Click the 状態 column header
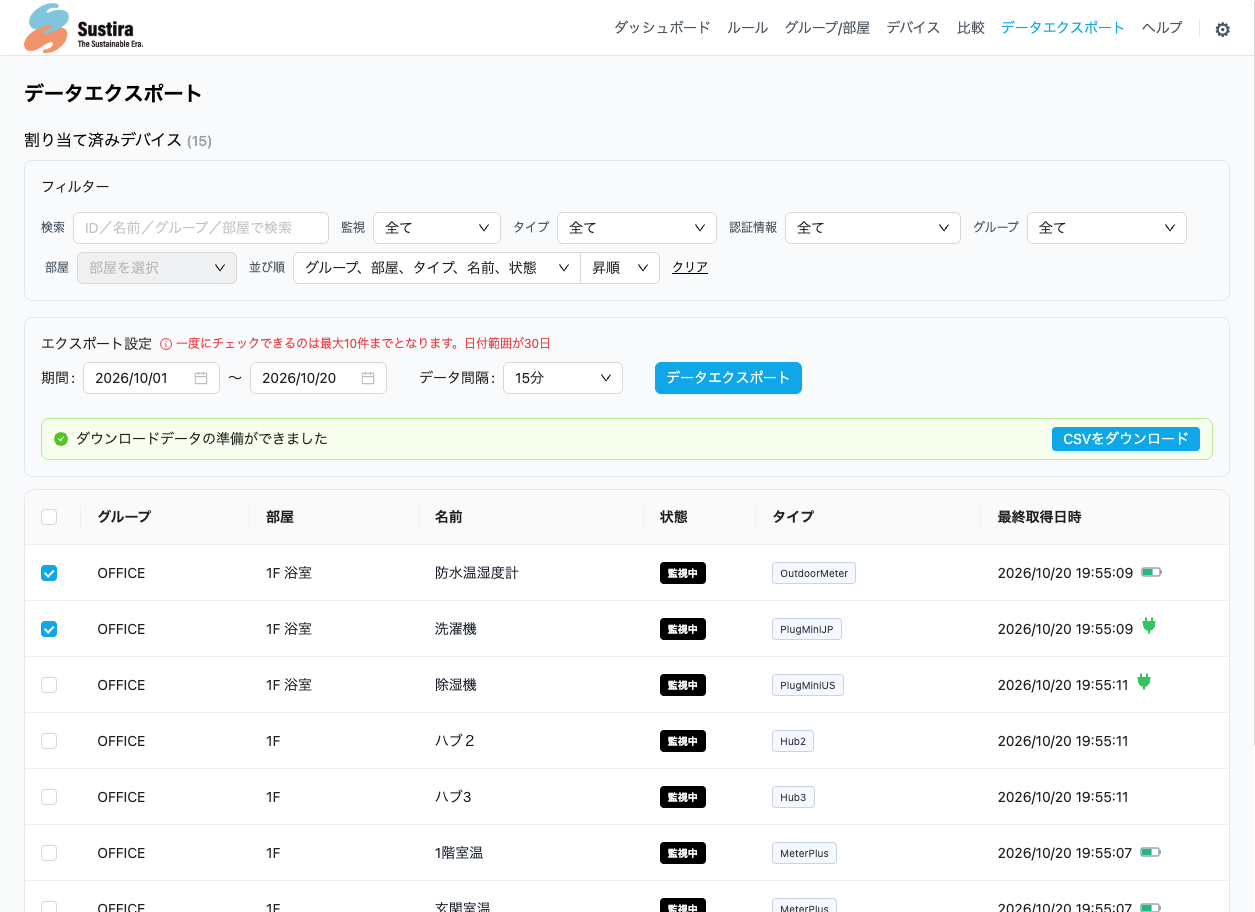Viewport: 1255px width, 912px height. click(674, 517)
